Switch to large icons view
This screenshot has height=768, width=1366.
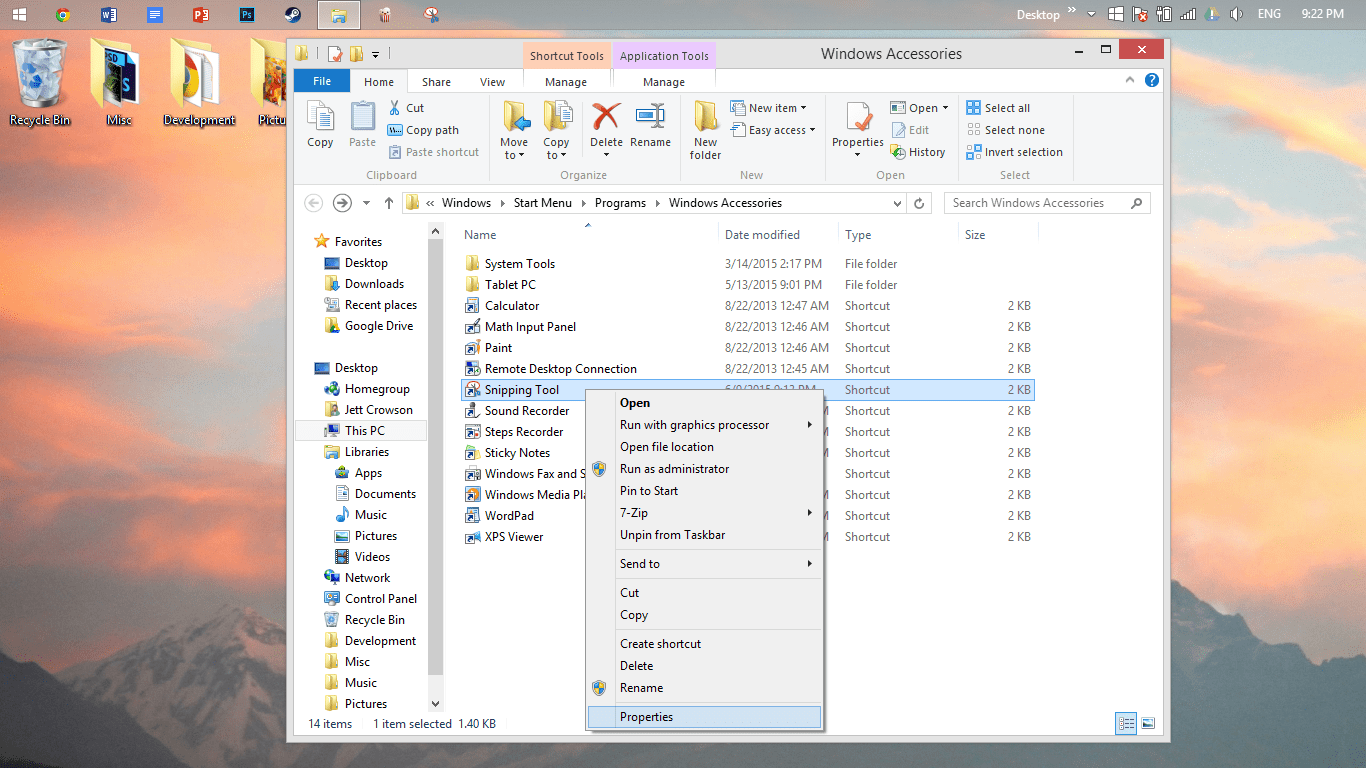click(x=1148, y=723)
